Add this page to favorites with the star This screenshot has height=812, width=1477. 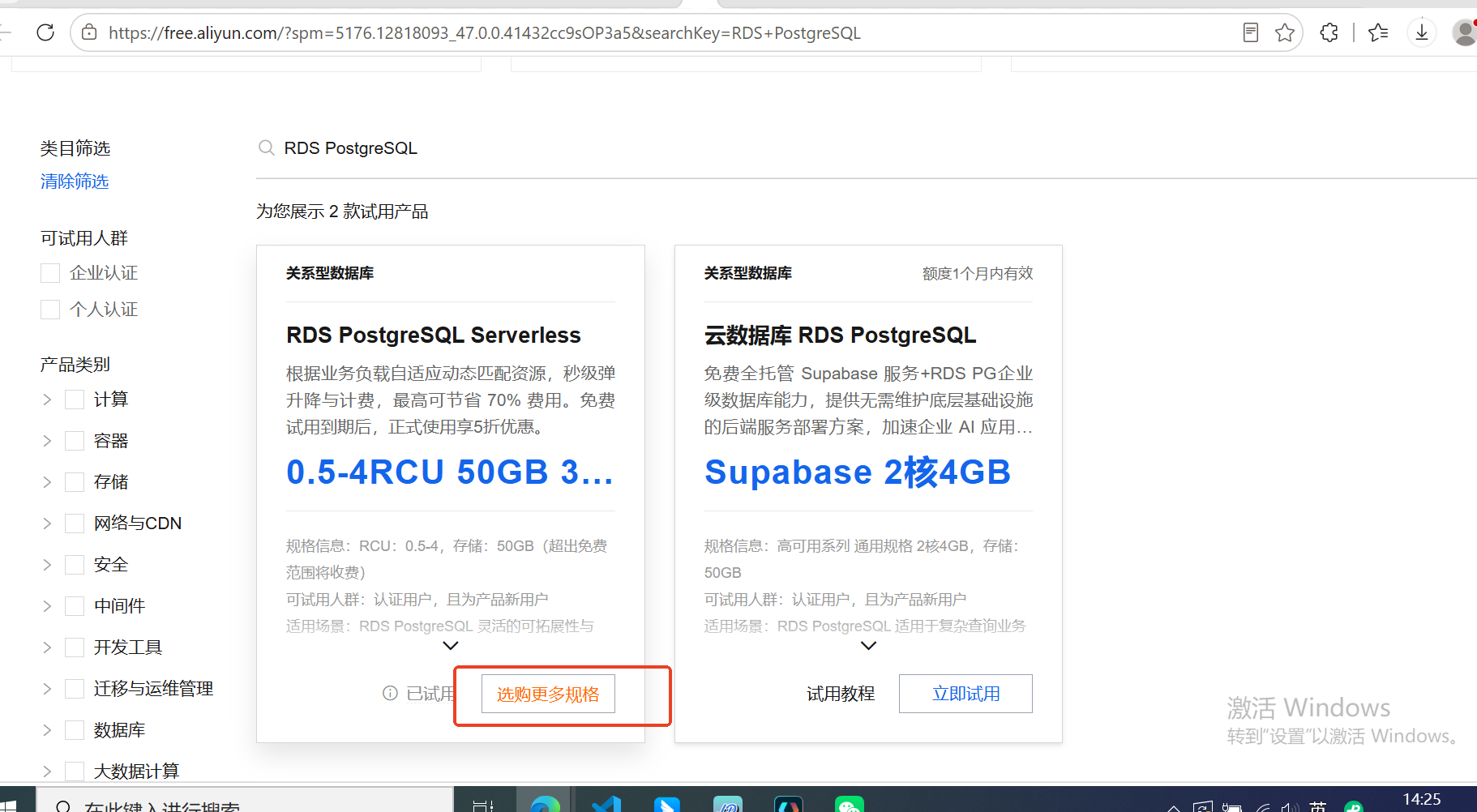click(1285, 32)
